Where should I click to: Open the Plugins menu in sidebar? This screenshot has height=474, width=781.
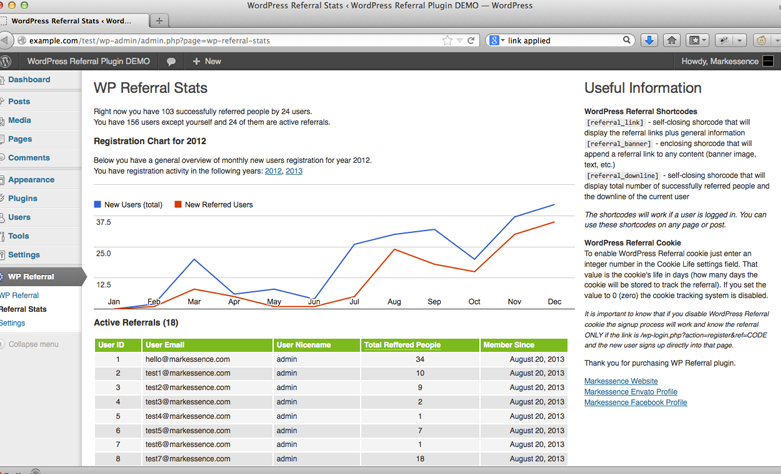pyautogui.click(x=22, y=198)
